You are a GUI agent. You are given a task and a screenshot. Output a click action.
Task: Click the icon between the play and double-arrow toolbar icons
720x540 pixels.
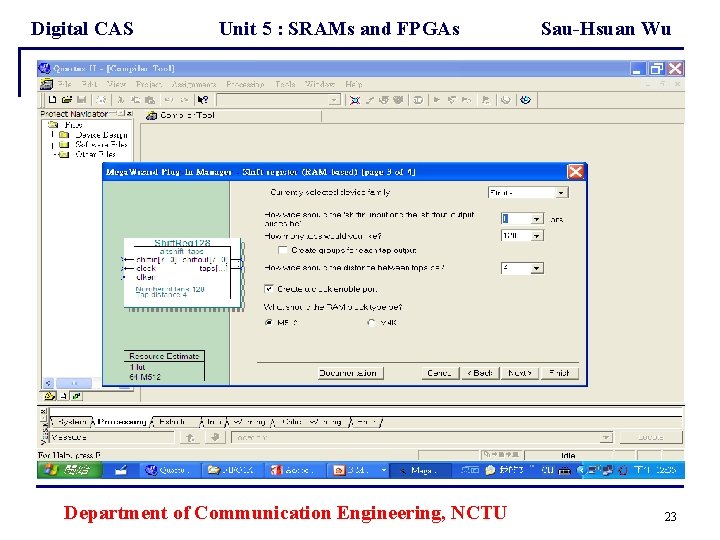click(x=451, y=100)
